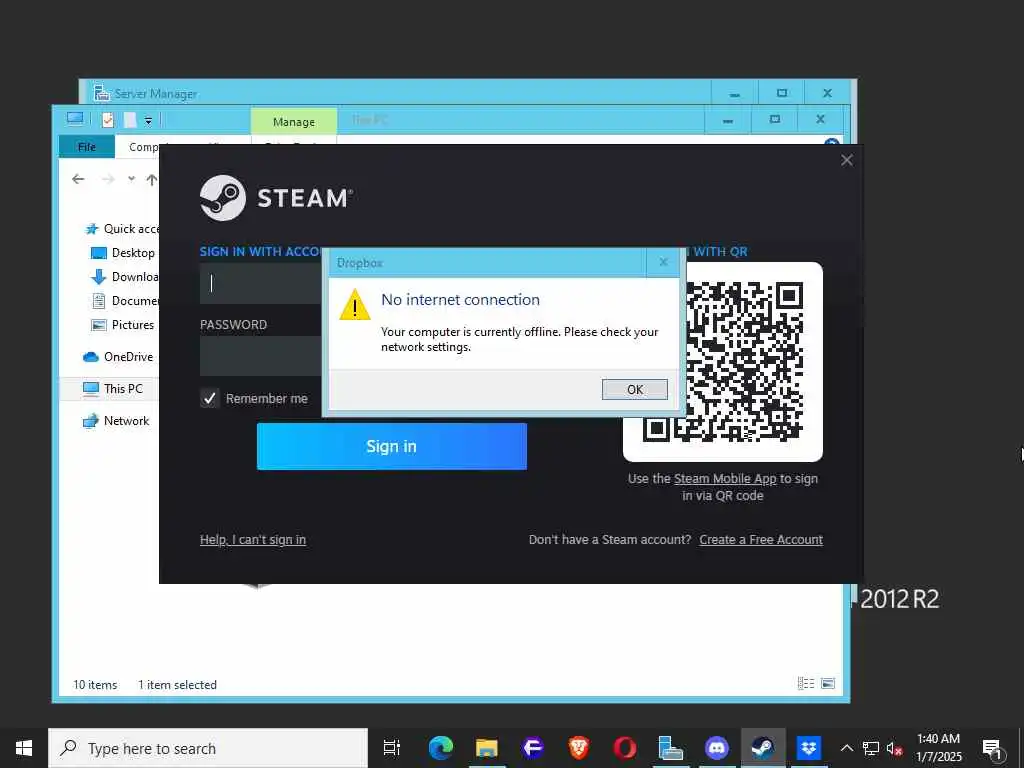Open the Create a Free Account link
Screen dimensions: 1024x768
[x=761, y=539]
